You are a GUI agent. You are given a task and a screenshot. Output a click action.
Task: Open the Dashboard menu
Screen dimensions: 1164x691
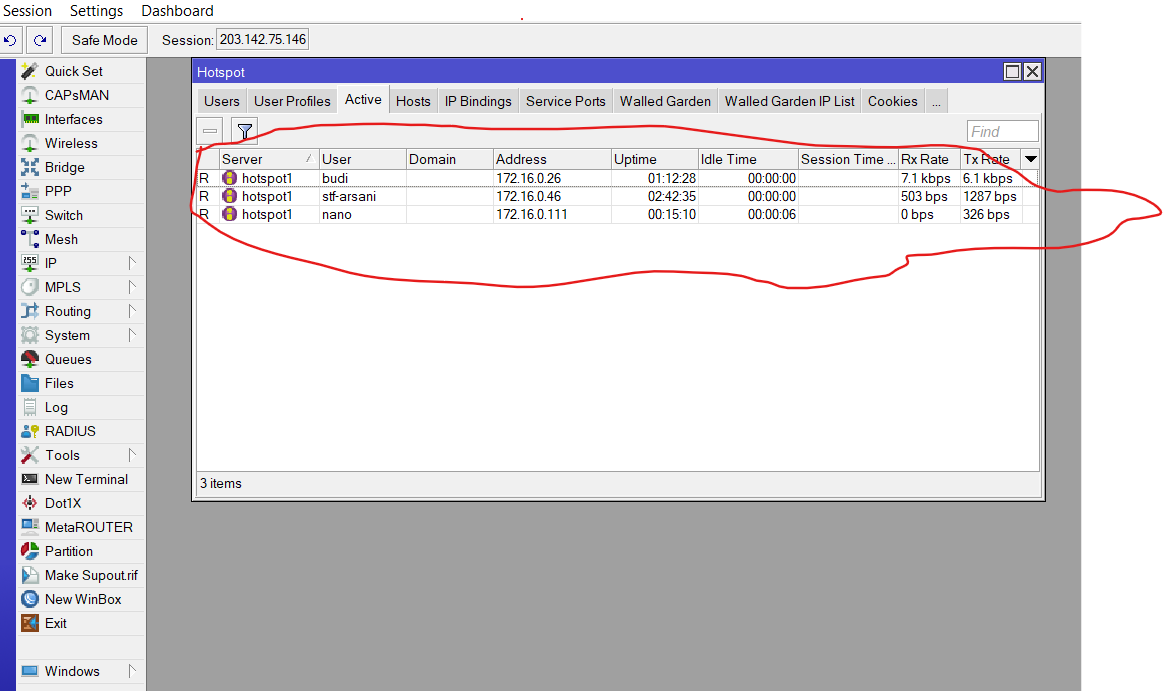tap(177, 11)
